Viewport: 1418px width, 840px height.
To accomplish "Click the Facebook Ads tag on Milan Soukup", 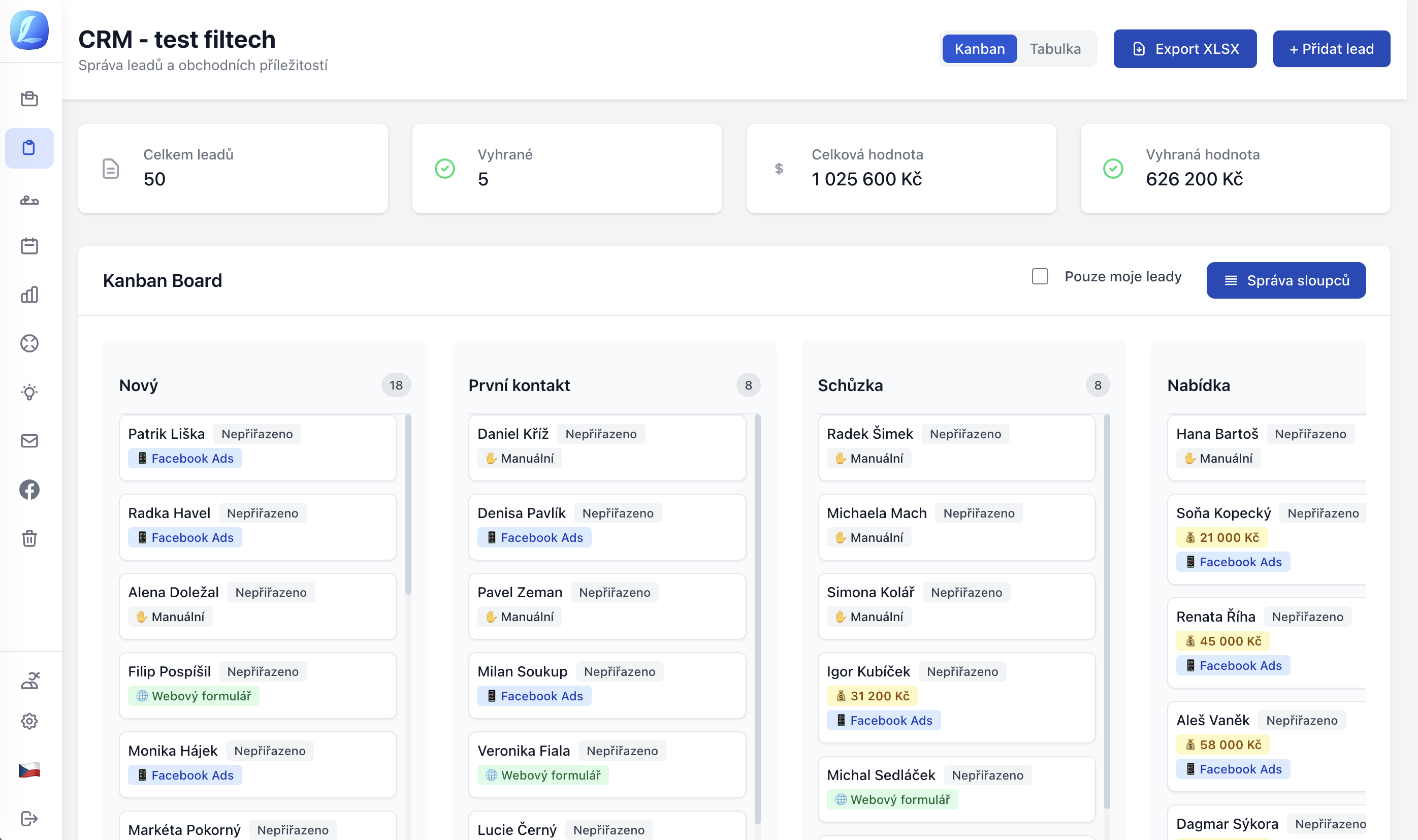I will pyautogui.click(x=534, y=696).
